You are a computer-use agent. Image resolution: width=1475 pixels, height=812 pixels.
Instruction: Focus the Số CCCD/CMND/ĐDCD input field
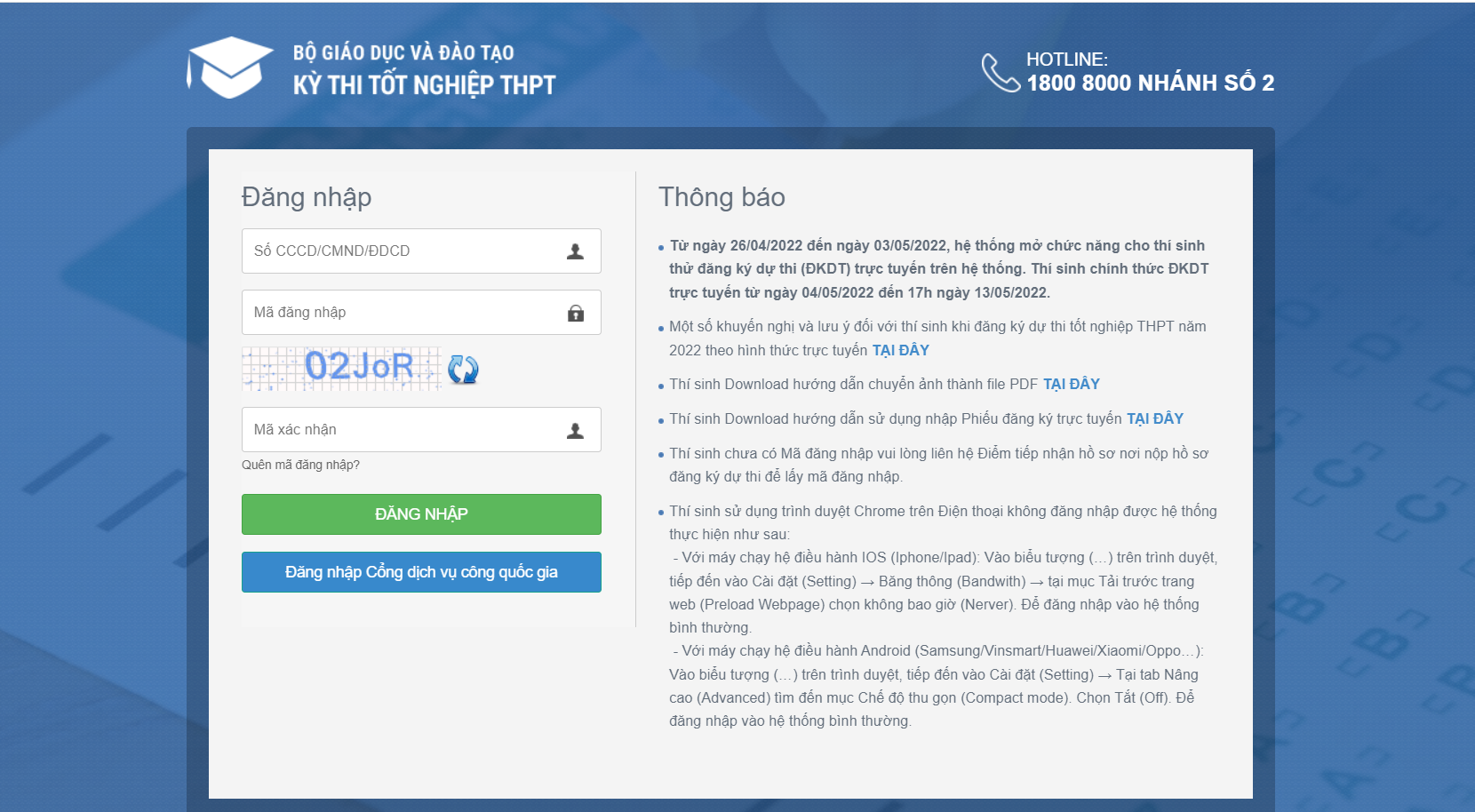point(400,251)
